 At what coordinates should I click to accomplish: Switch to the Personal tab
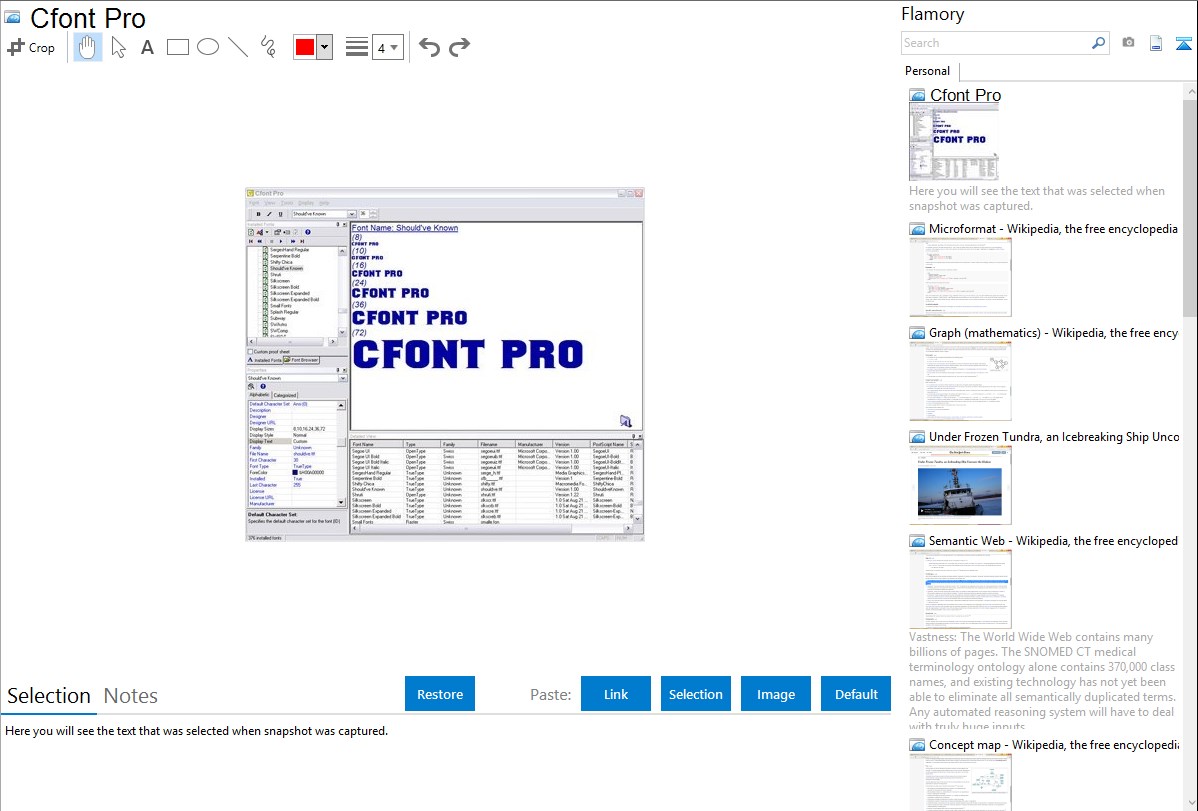(928, 71)
